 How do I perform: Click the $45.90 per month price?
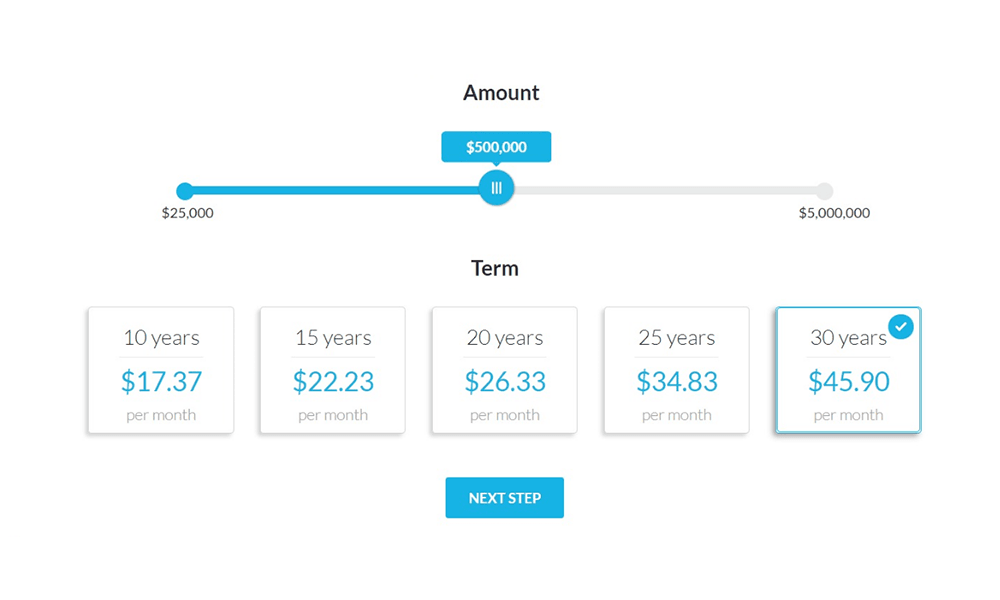click(849, 381)
